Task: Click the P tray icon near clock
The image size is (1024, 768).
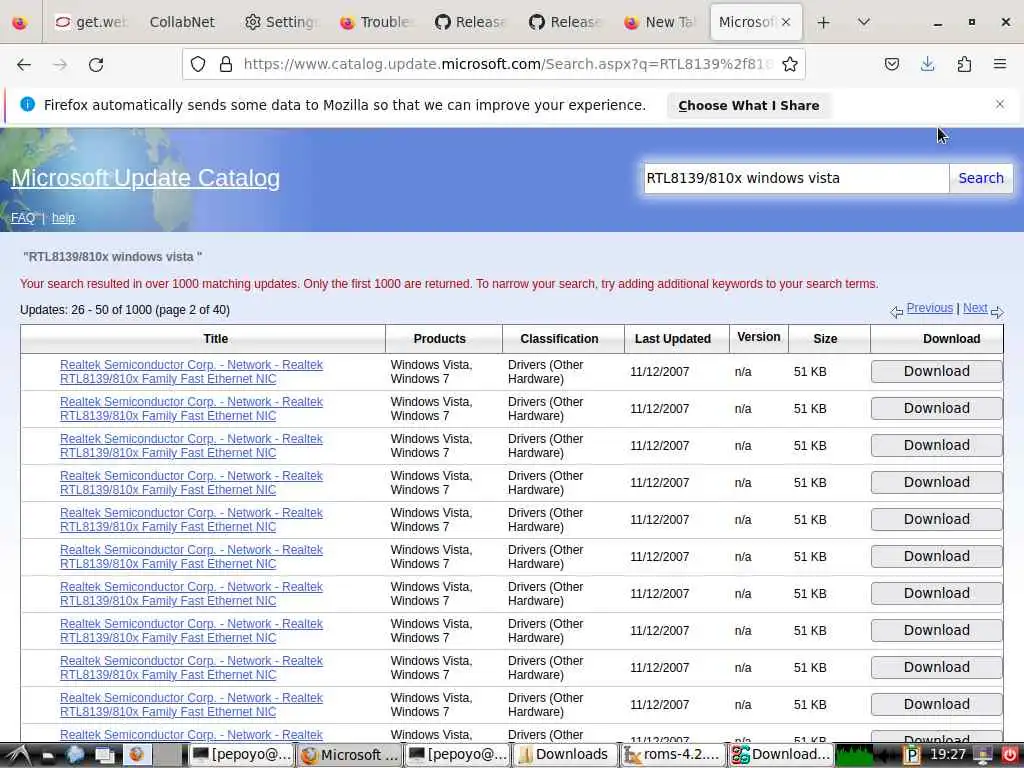Action: (x=912, y=756)
